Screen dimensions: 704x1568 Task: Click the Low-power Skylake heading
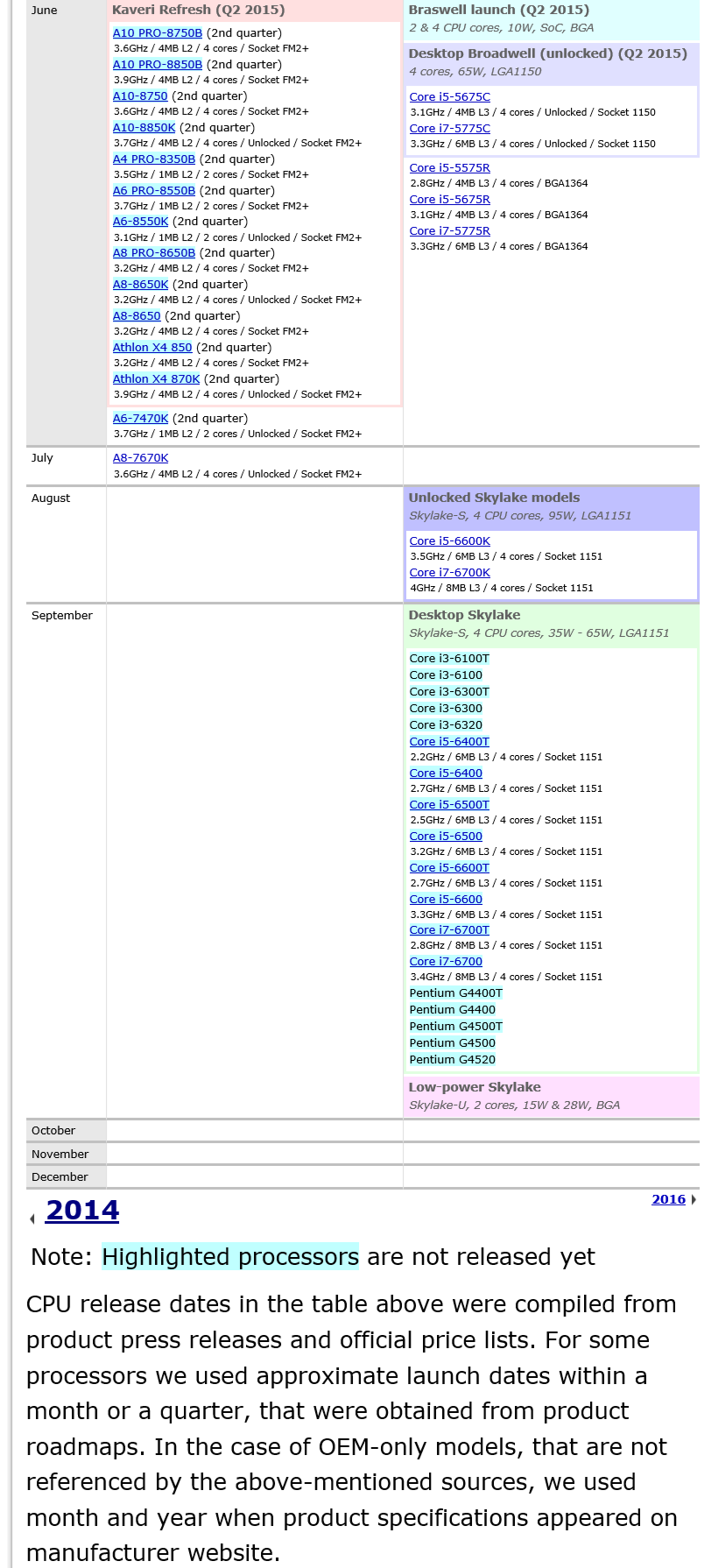pyautogui.click(x=475, y=1087)
